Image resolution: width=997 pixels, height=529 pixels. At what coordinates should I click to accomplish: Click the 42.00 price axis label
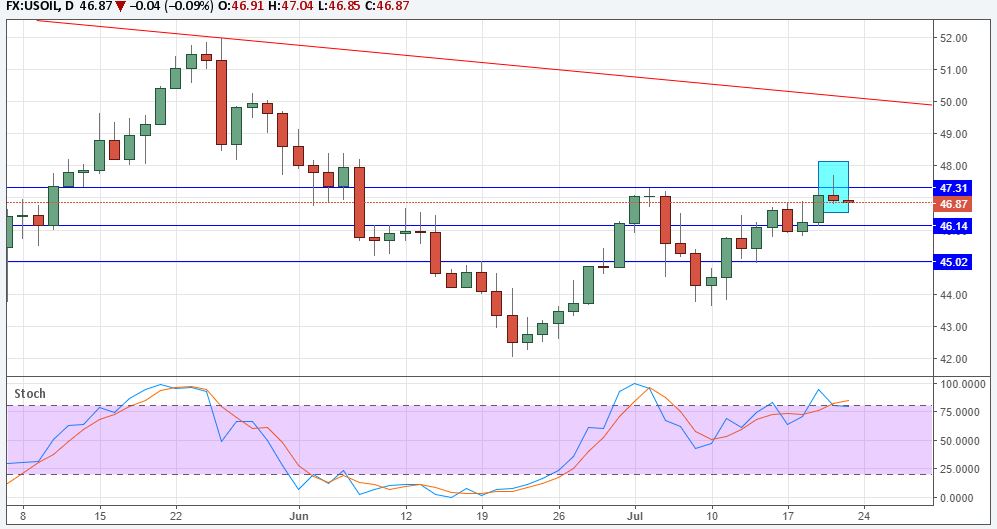coord(953,359)
